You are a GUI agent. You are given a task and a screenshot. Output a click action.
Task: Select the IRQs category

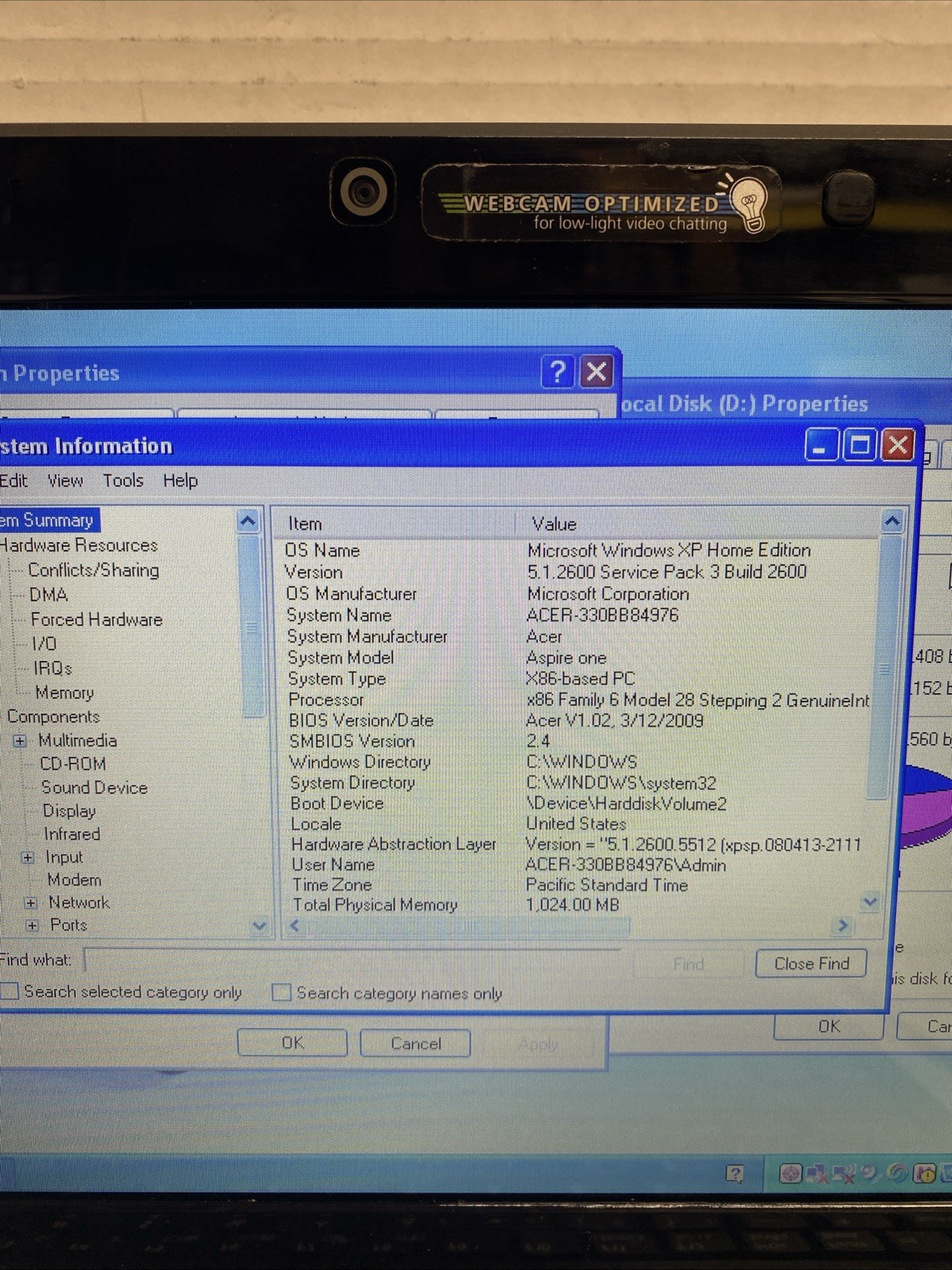point(52,668)
